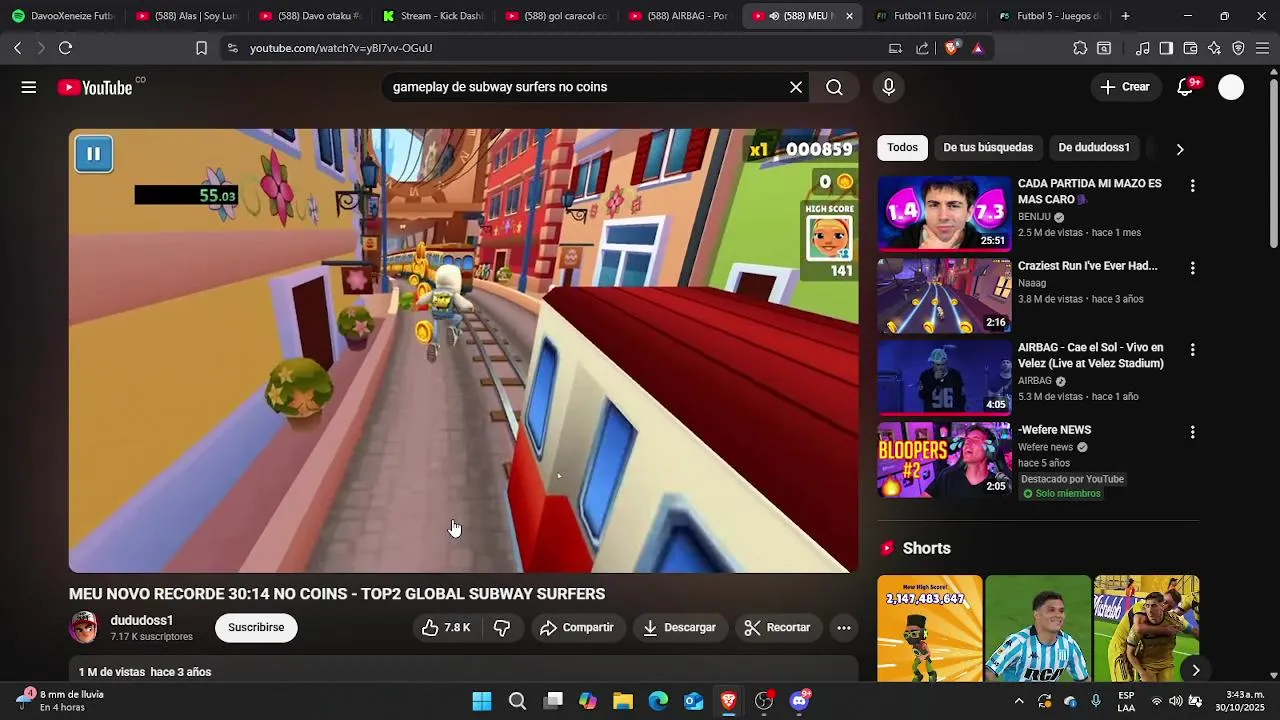Screen dimensions: 1280x720
Task: Open browser extensions puzzle icon
Action: 1080,48
